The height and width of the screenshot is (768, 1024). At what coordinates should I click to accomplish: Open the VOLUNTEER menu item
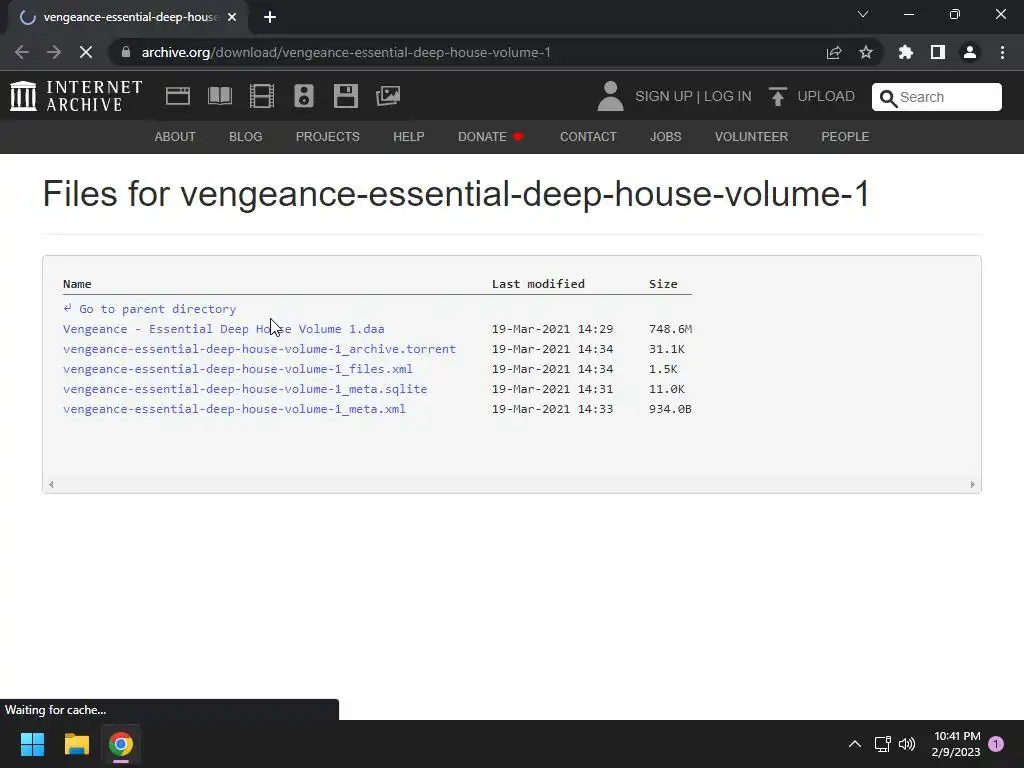751,136
